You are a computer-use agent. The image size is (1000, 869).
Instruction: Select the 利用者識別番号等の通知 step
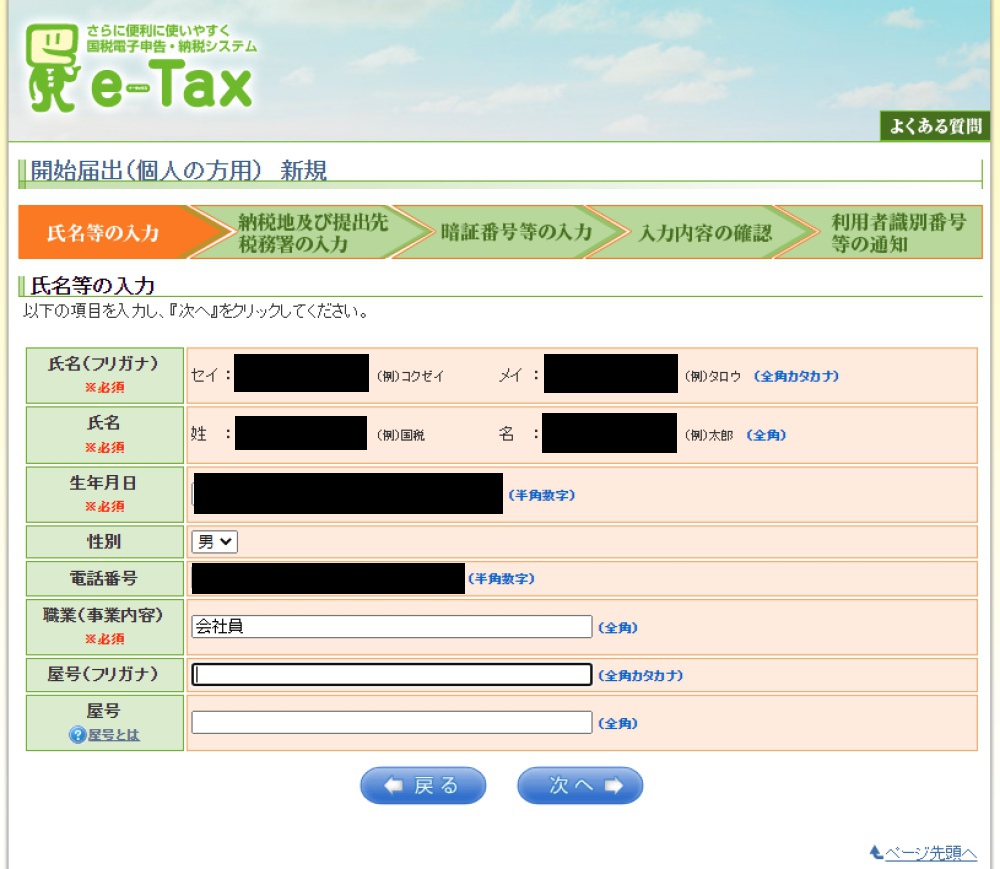pos(898,232)
